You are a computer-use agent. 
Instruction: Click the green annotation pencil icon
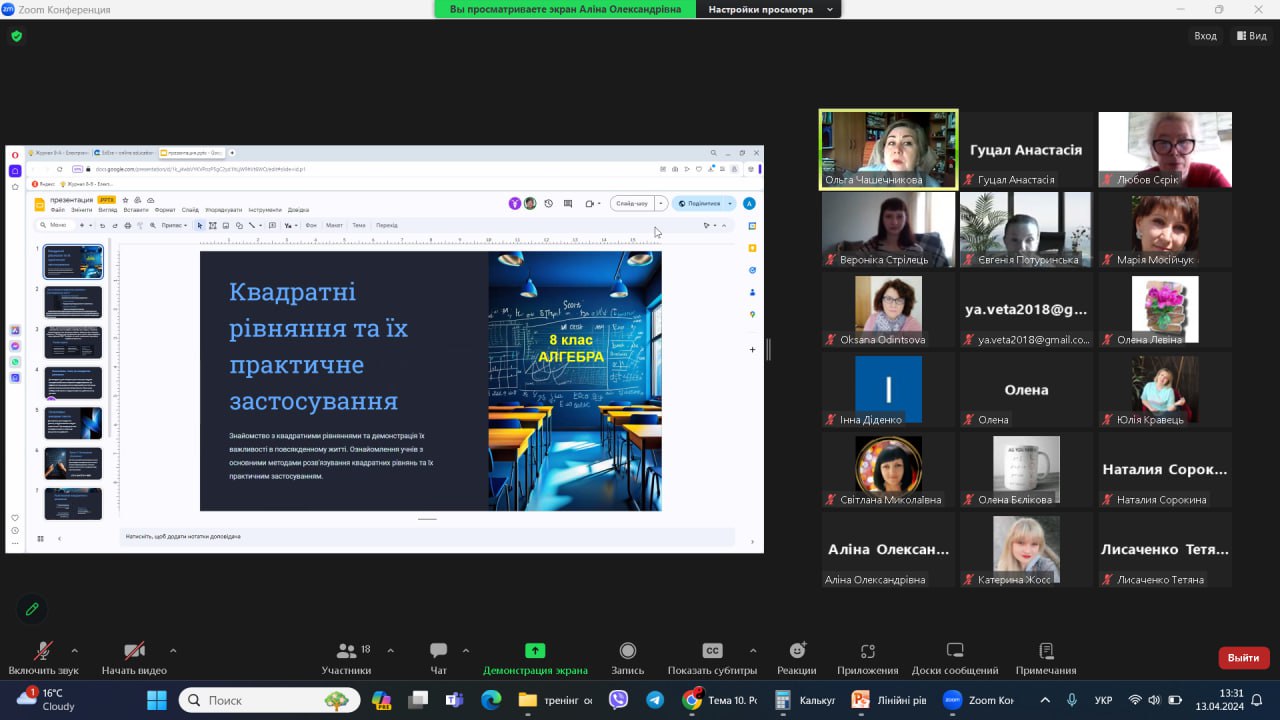point(32,608)
